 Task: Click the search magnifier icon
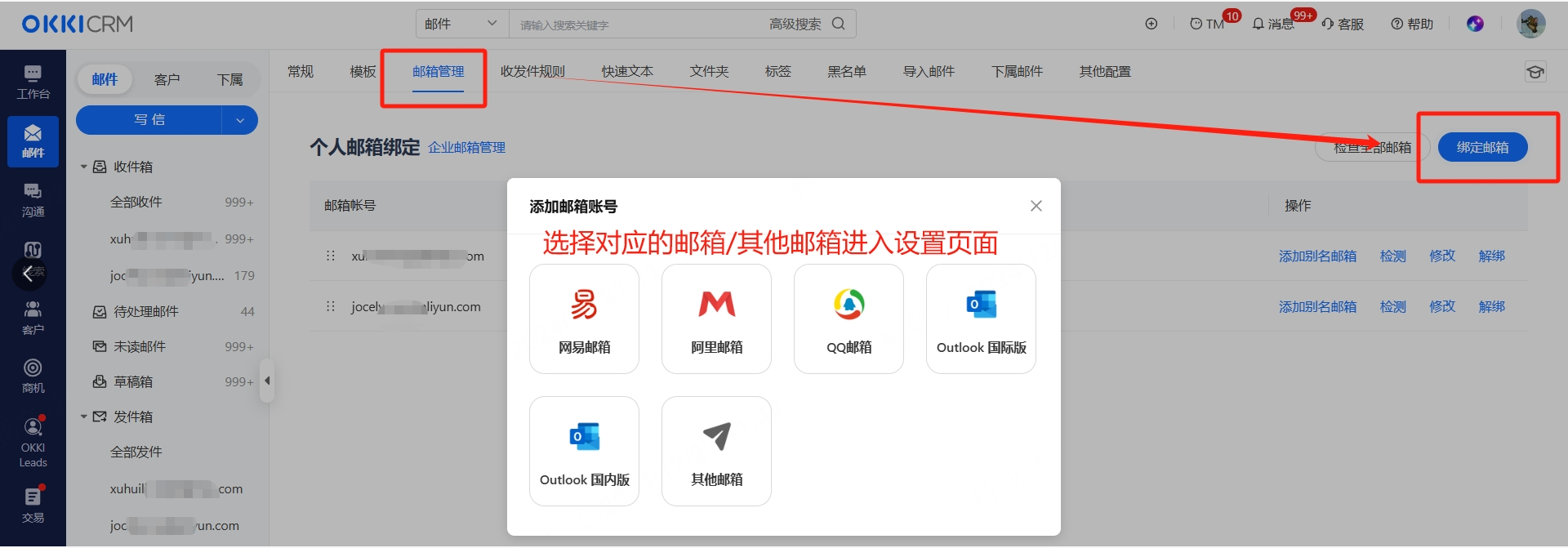point(839,24)
